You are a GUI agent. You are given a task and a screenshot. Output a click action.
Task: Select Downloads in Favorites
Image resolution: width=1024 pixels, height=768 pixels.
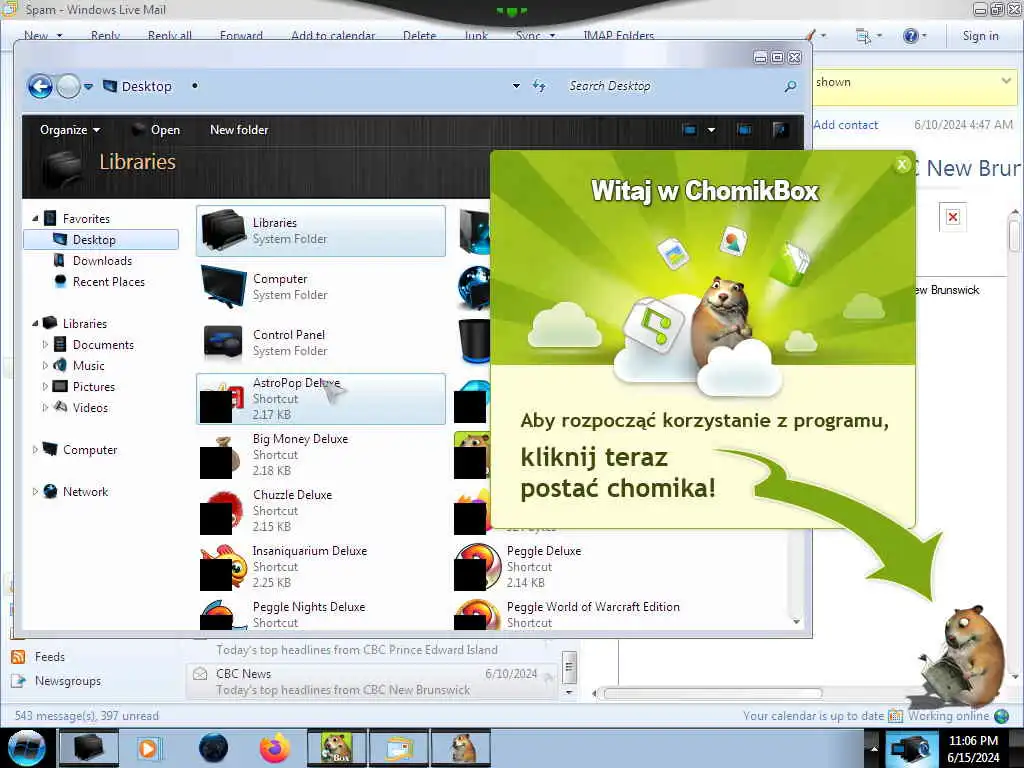tap(102, 261)
